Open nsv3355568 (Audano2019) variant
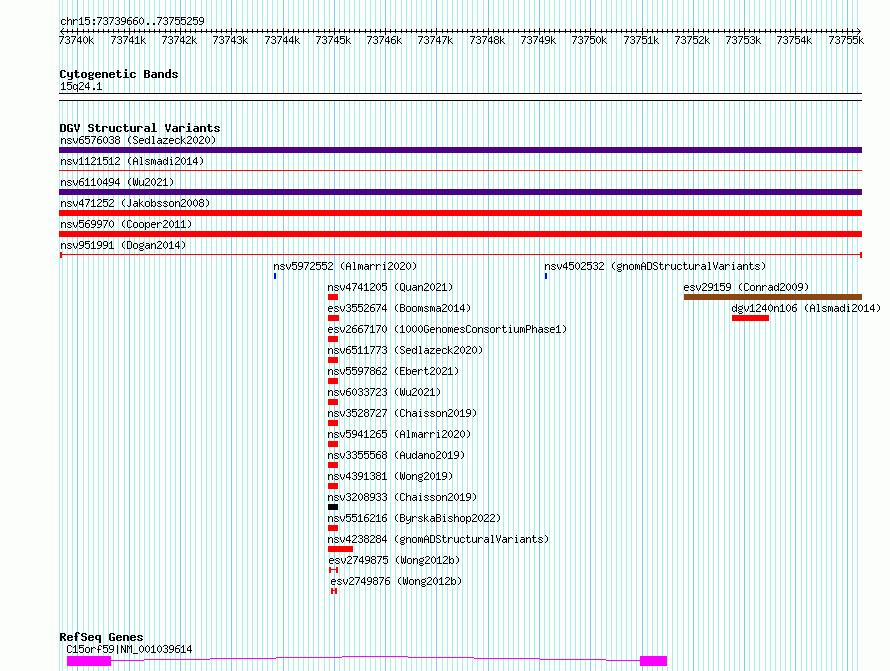The image size is (890, 671). click(396, 455)
